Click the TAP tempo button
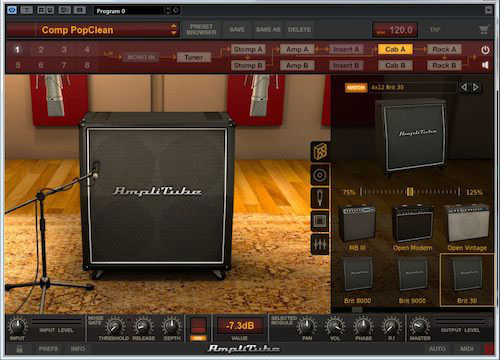 click(435, 30)
